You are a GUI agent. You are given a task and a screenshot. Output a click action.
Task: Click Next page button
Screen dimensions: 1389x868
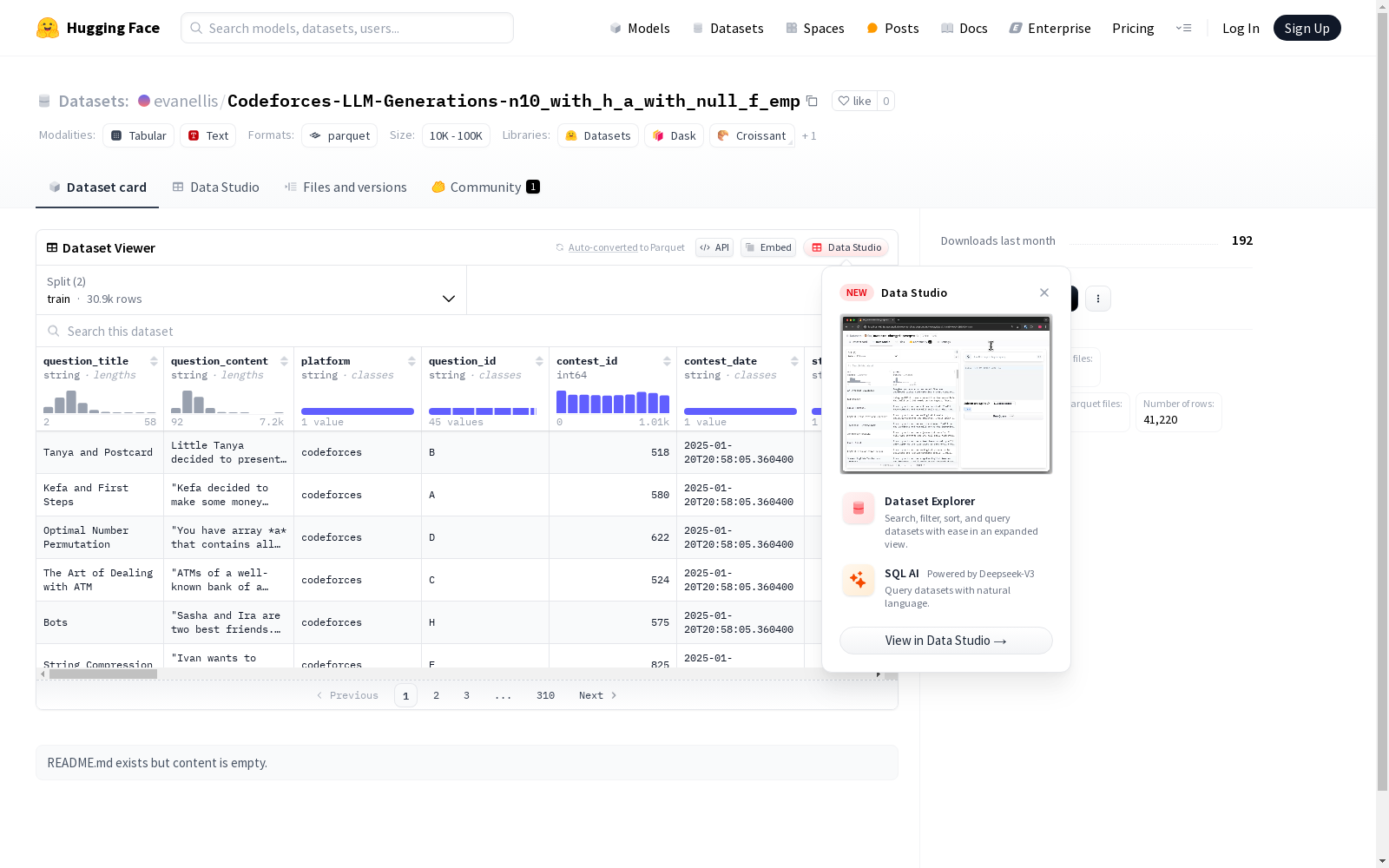tap(597, 695)
